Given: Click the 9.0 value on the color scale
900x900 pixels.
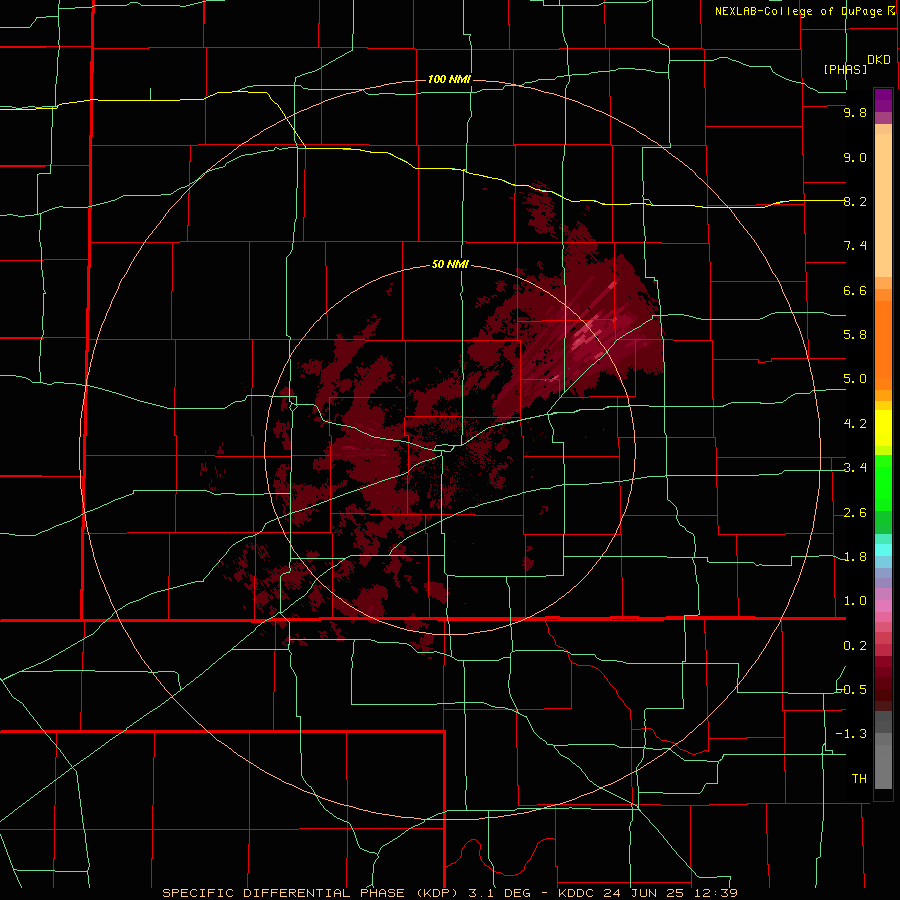Looking at the screenshot, I should click(x=855, y=157).
